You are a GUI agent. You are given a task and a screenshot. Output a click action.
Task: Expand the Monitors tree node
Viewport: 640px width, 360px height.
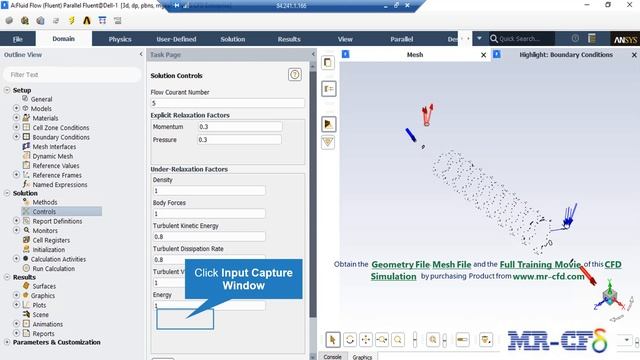click(x=16, y=230)
